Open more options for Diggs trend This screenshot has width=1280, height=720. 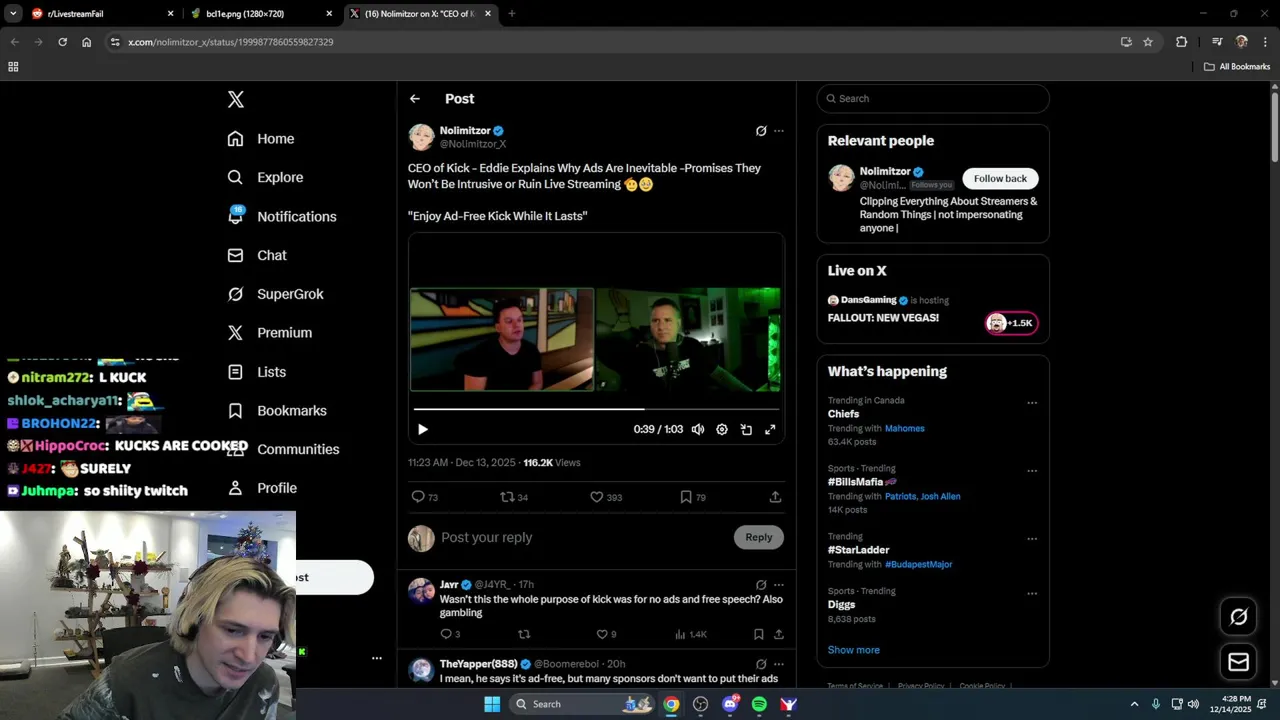click(x=1032, y=593)
